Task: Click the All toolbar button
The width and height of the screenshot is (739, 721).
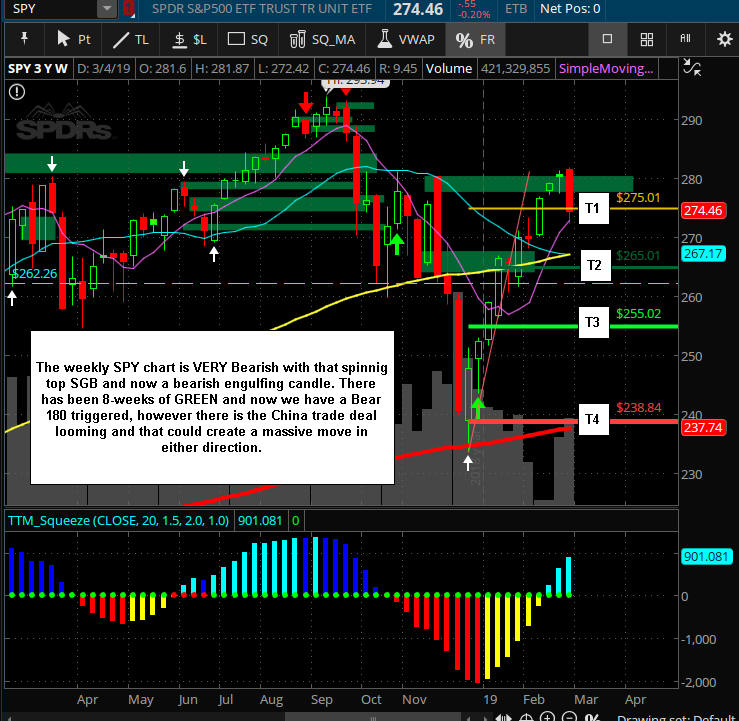Action: pos(685,39)
